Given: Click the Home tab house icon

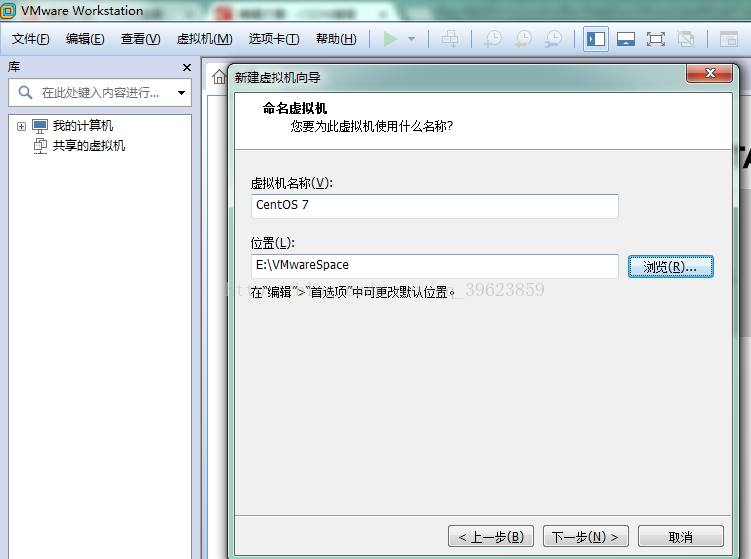Looking at the screenshot, I should click(x=219, y=77).
